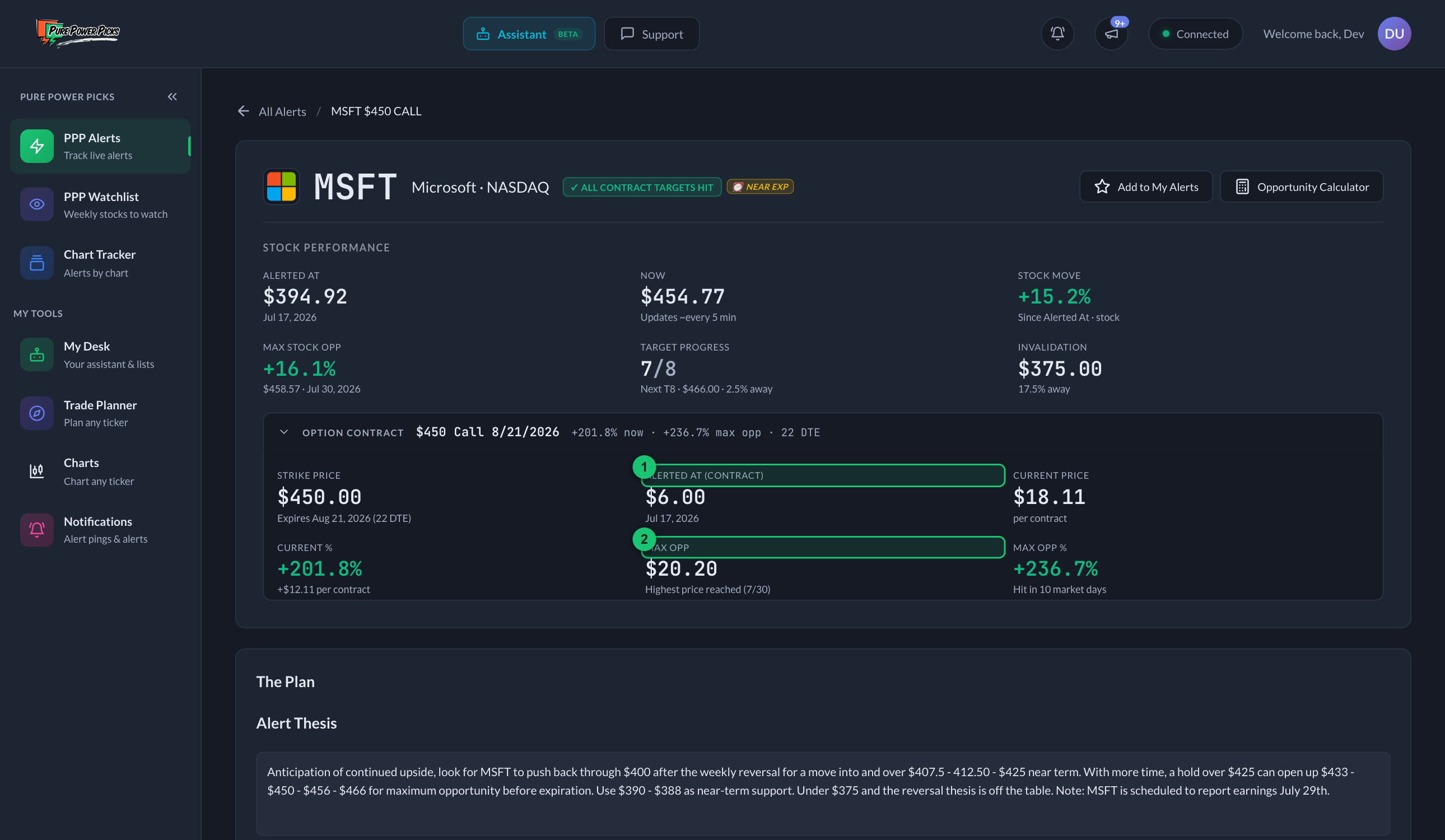Click the DU user avatar
This screenshot has height=840, width=1445.
click(1394, 34)
